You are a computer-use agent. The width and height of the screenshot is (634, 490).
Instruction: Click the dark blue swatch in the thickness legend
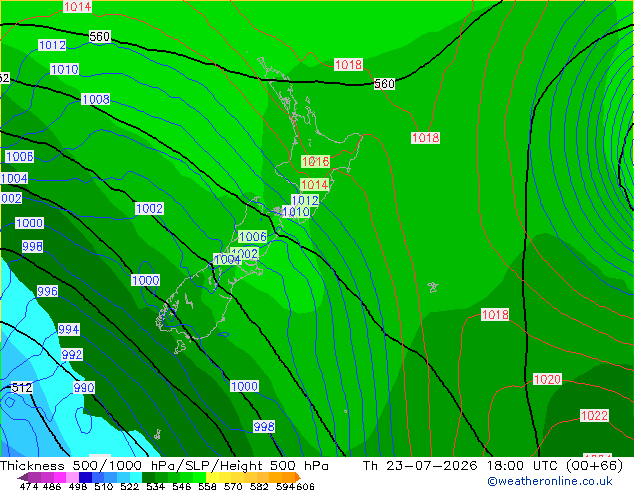pos(85,477)
